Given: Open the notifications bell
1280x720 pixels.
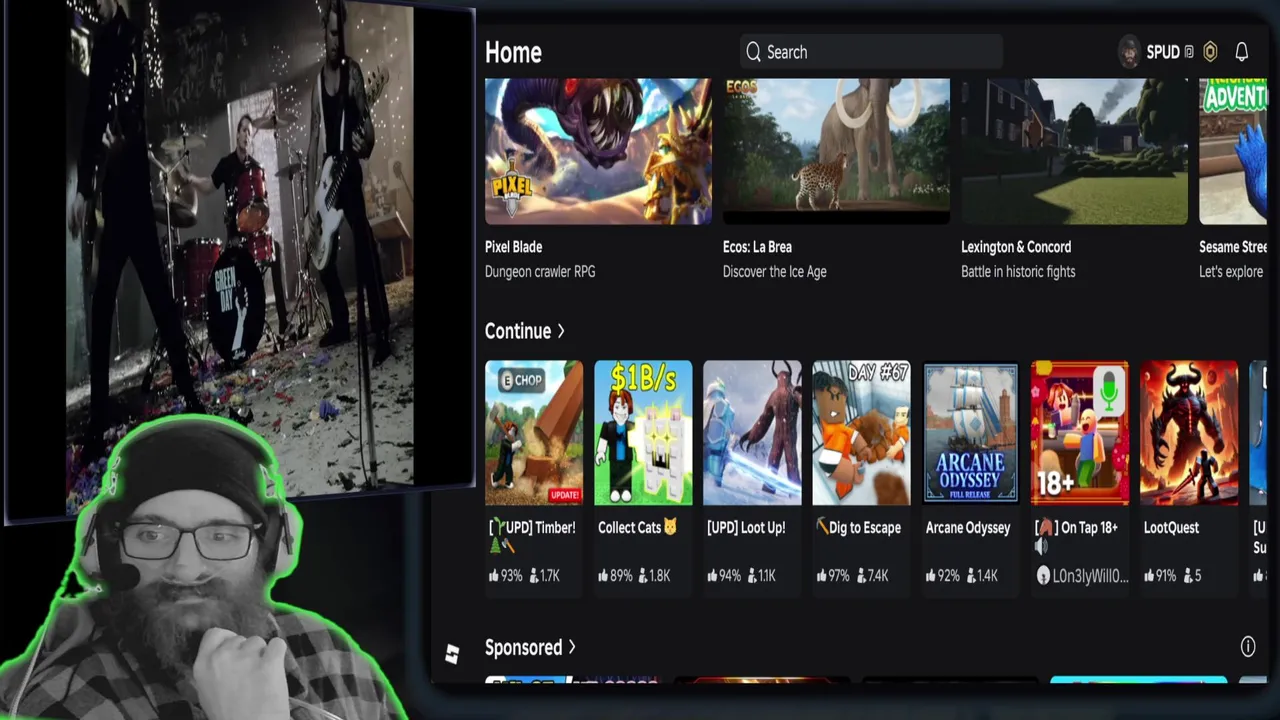Looking at the screenshot, I should (x=1241, y=52).
